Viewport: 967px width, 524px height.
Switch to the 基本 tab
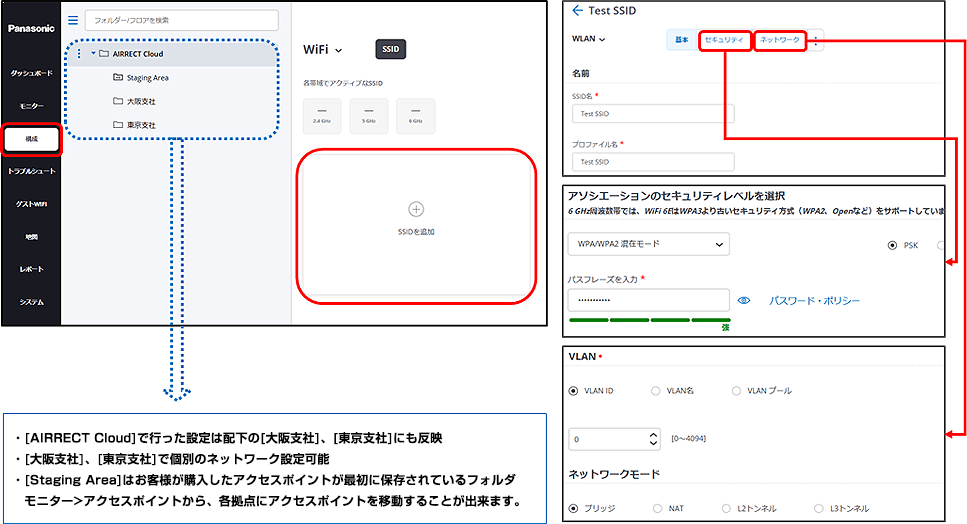pyautogui.click(x=681, y=39)
